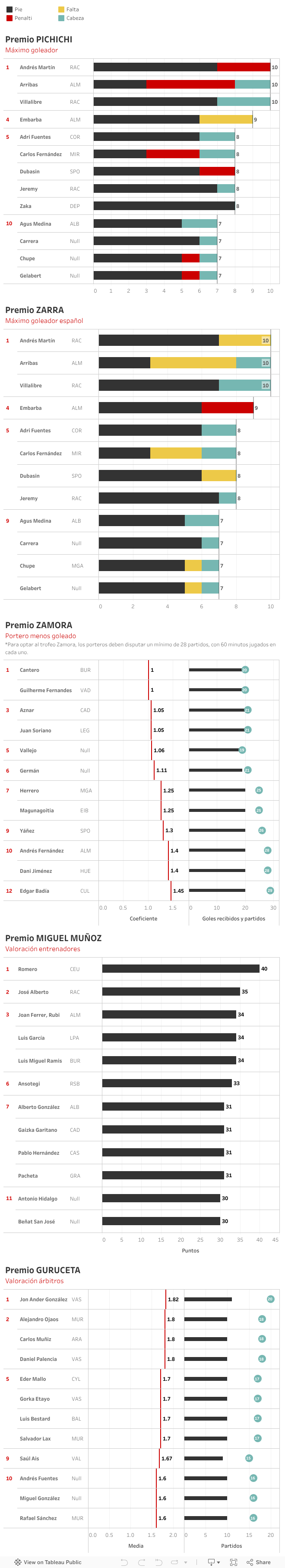Click the Share icon

click(250, 1562)
